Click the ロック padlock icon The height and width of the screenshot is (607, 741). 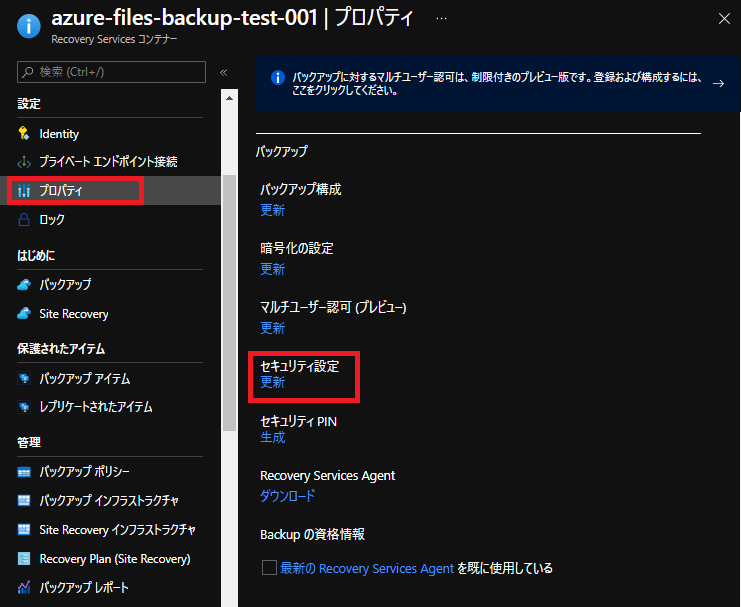[x=24, y=219]
